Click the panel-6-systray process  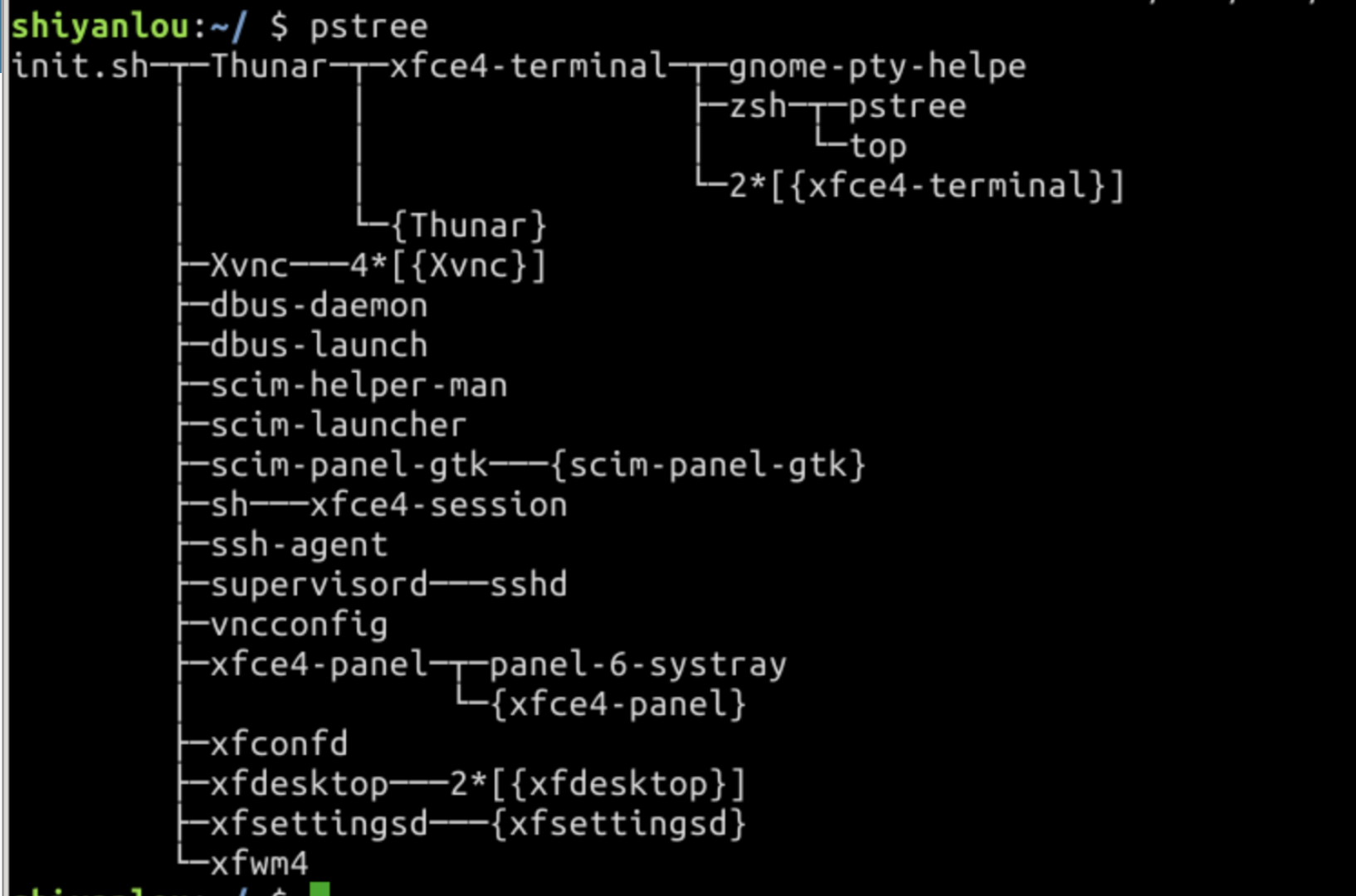pyautogui.click(x=637, y=665)
